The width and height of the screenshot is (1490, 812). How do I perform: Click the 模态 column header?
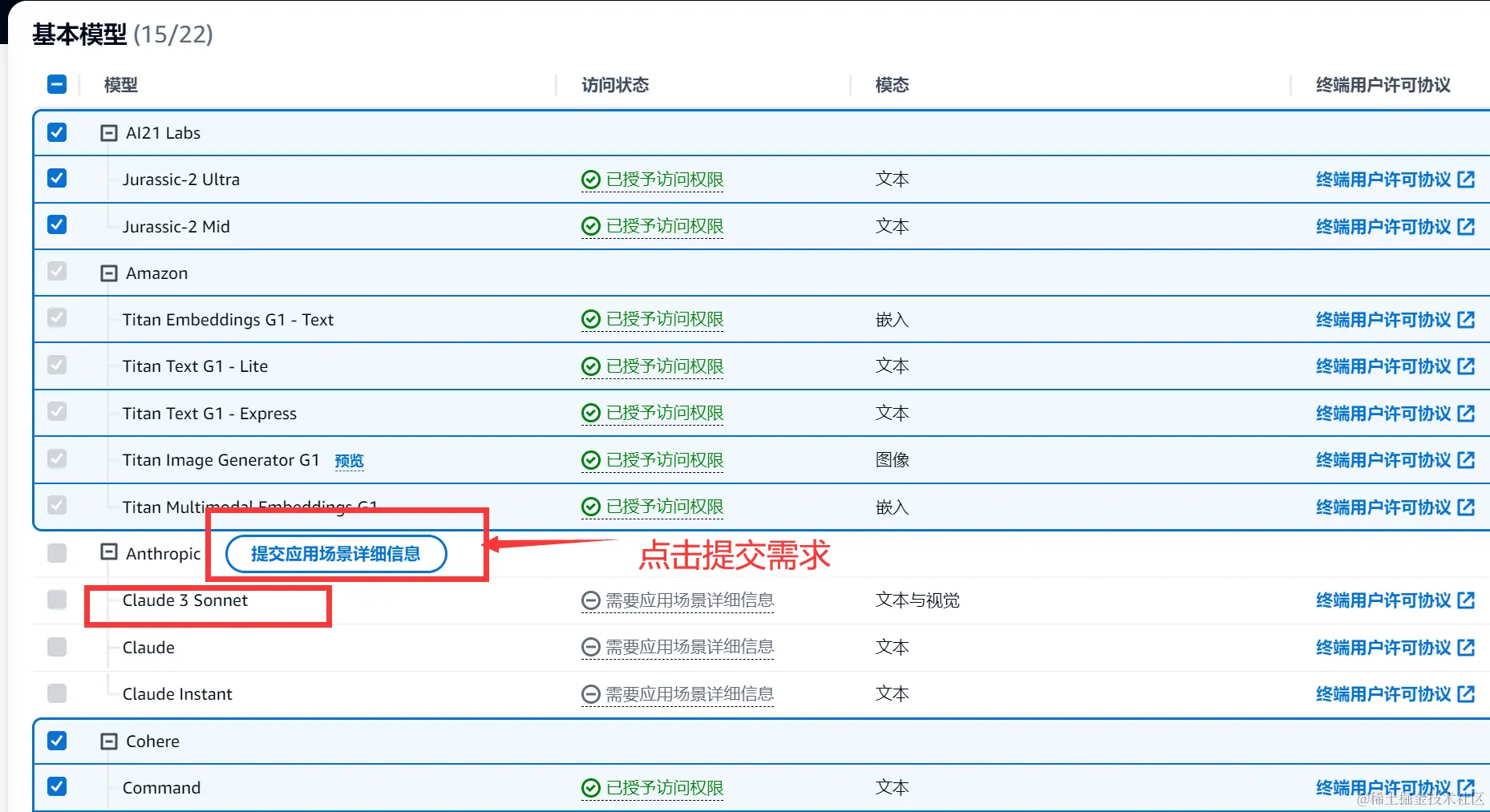point(893,85)
